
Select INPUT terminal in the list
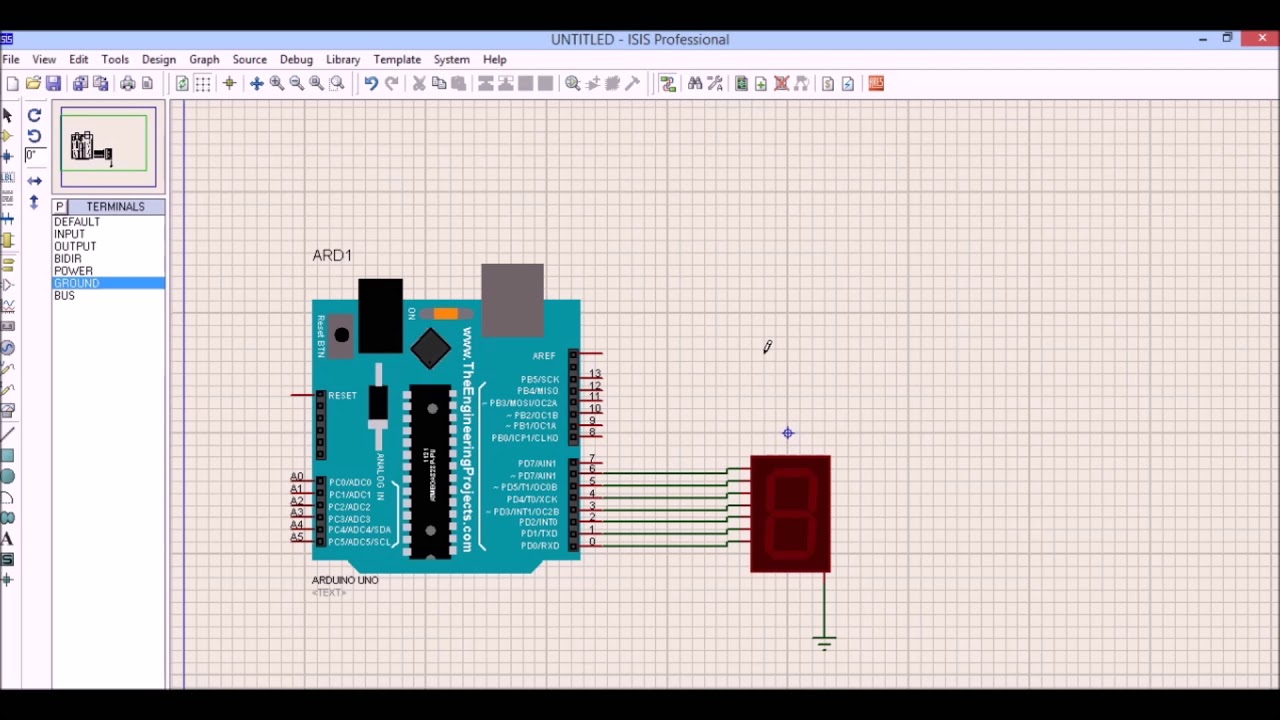coord(109,234)
